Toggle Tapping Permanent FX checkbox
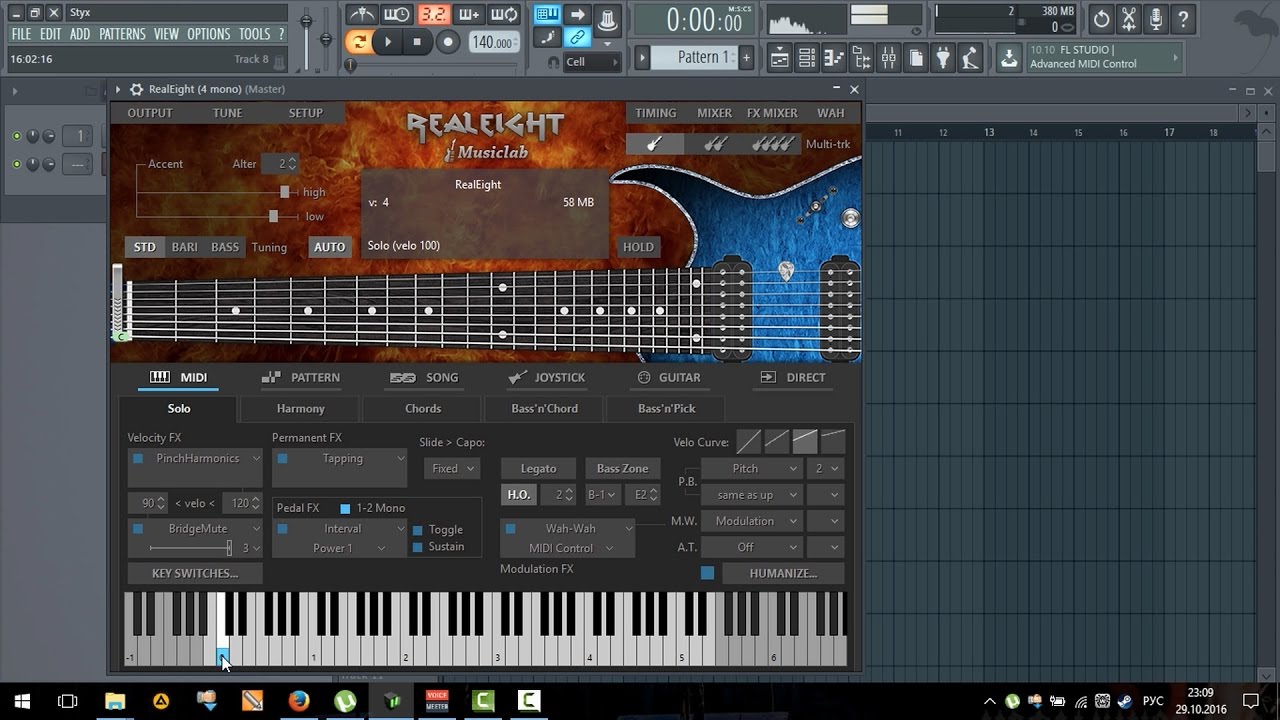1280x720 pixels. [x=283, y=458]
